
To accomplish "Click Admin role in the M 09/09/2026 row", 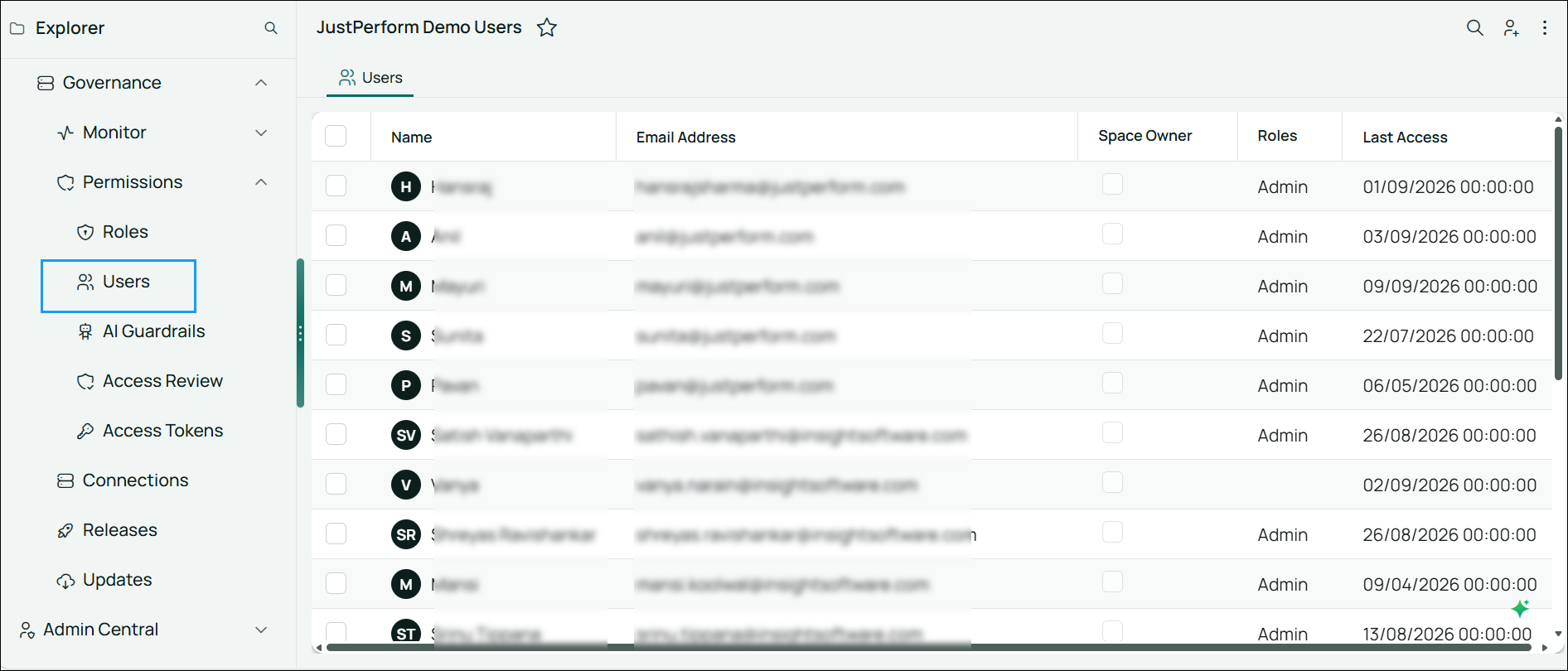I will [1282, 287].
